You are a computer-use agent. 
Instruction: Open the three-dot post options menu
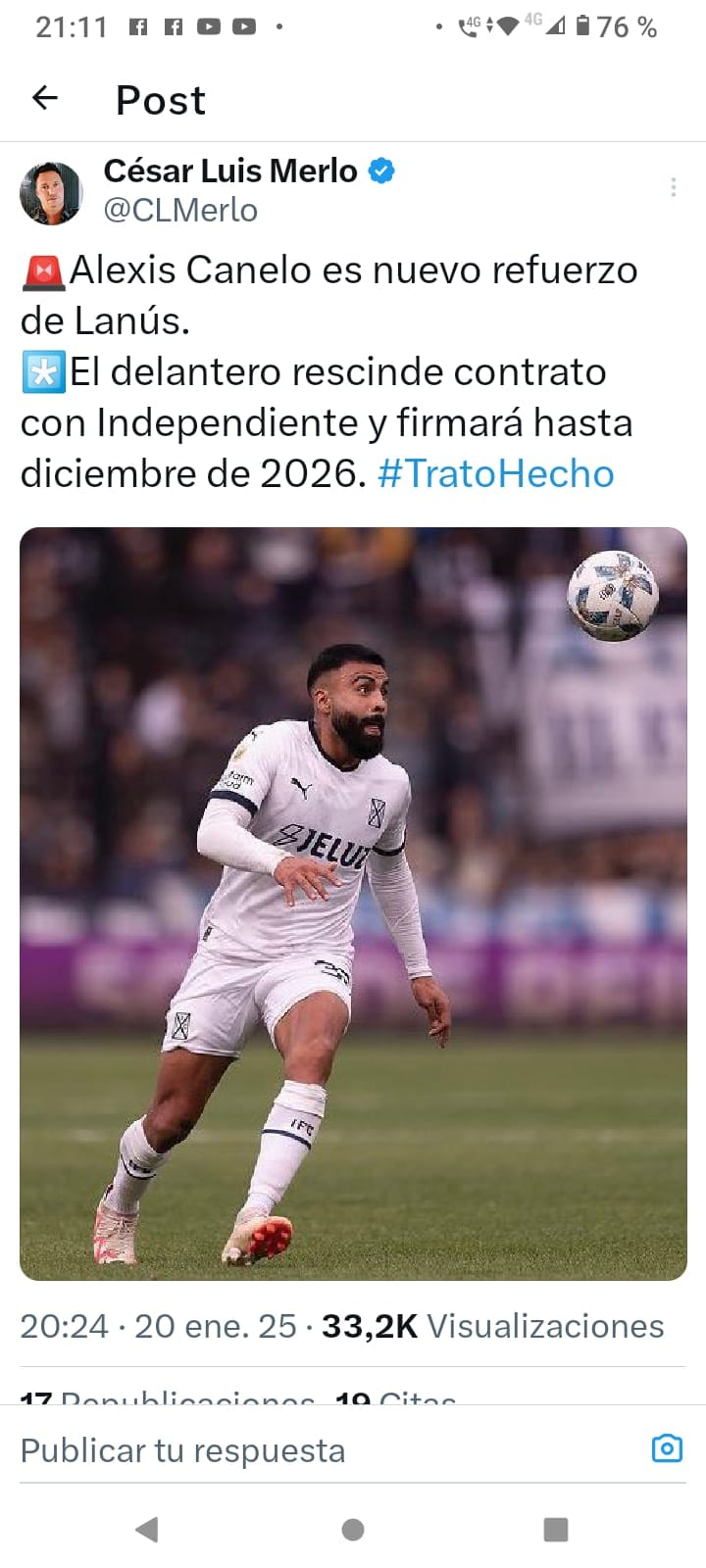click(x=674, y=187)
